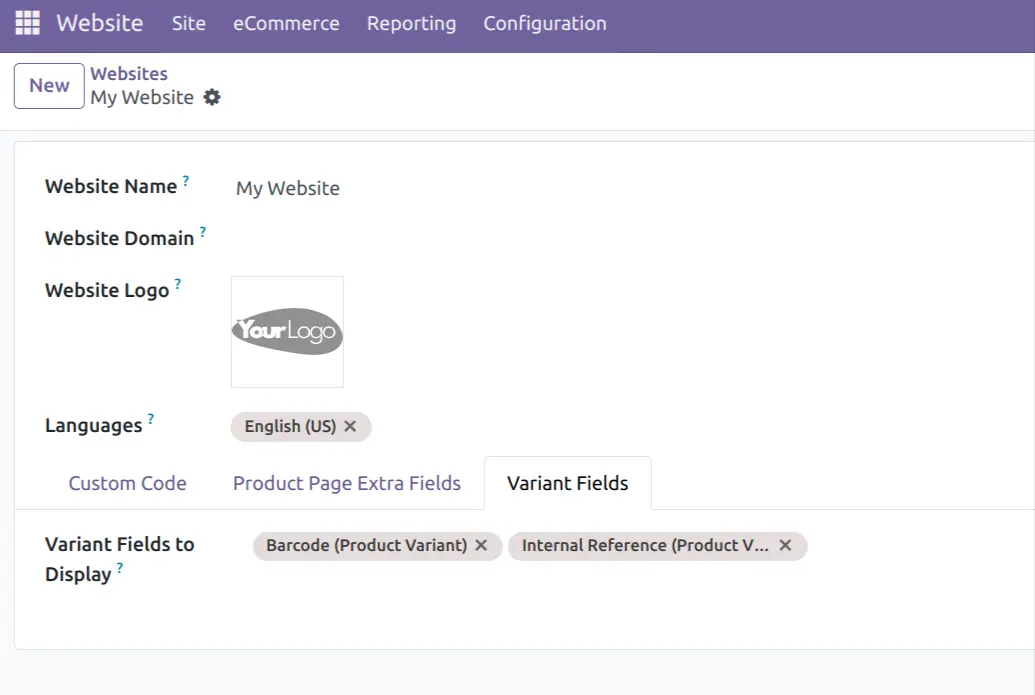The width and height of the screenshot is (1035, 695).
Task: Expand the Reporting menu
Action: (411, 23)
